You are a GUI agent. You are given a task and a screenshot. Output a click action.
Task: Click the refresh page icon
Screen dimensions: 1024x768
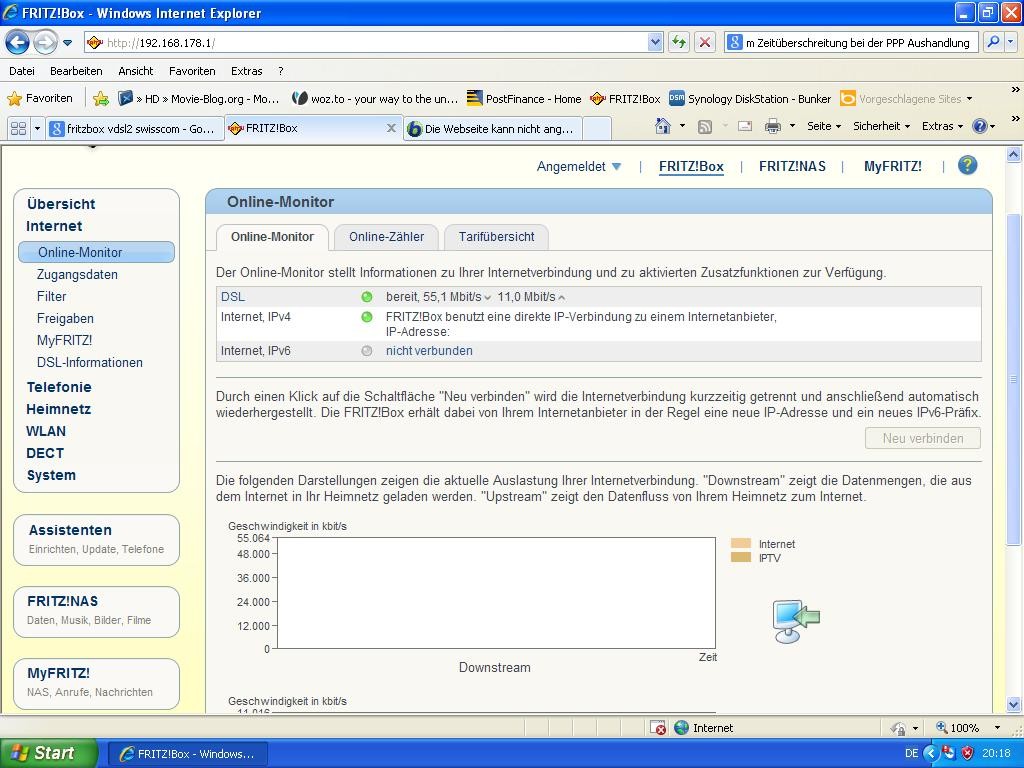point(679,42)
